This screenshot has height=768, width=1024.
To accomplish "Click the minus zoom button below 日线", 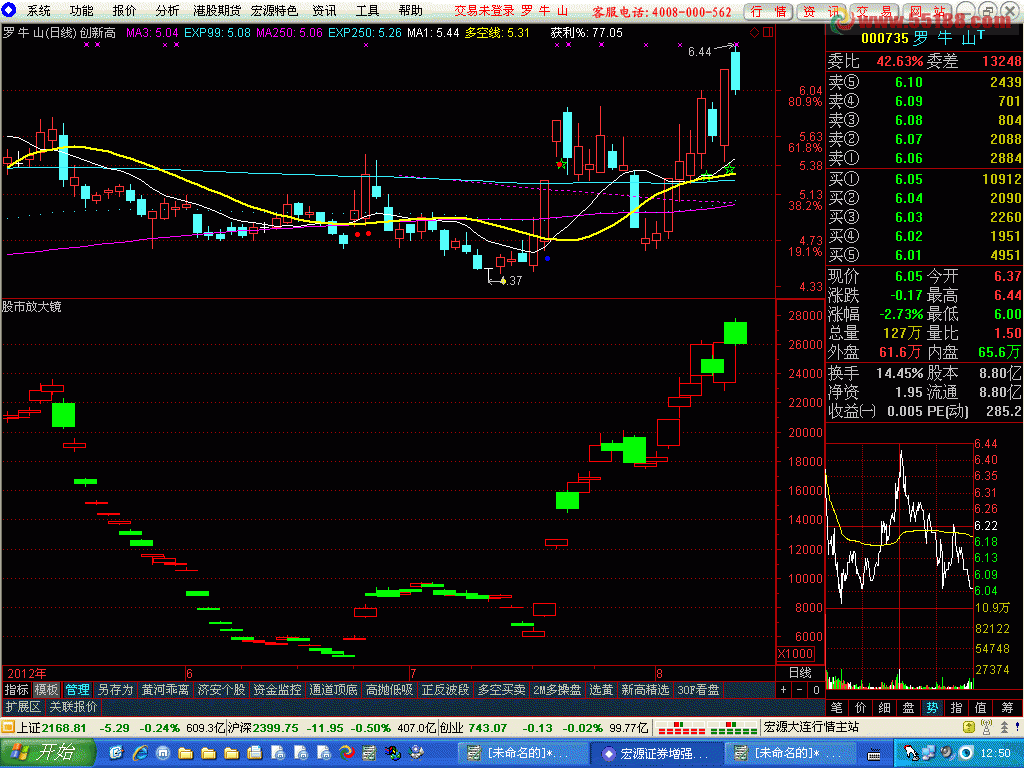I will (800, 690).
